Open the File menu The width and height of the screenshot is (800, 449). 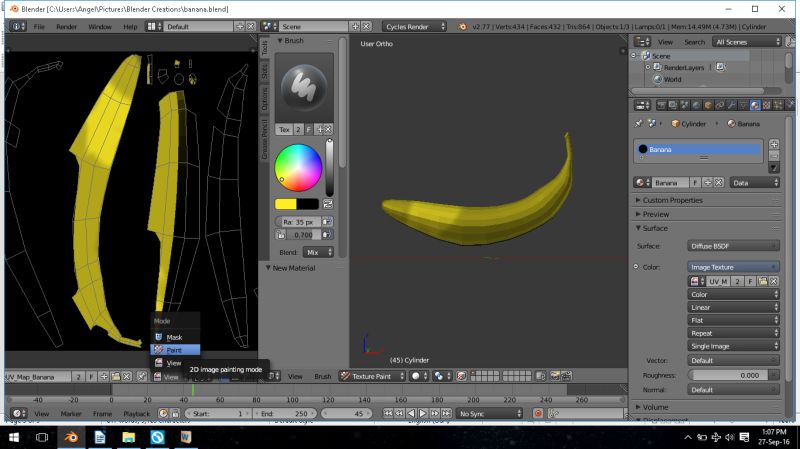39,27
